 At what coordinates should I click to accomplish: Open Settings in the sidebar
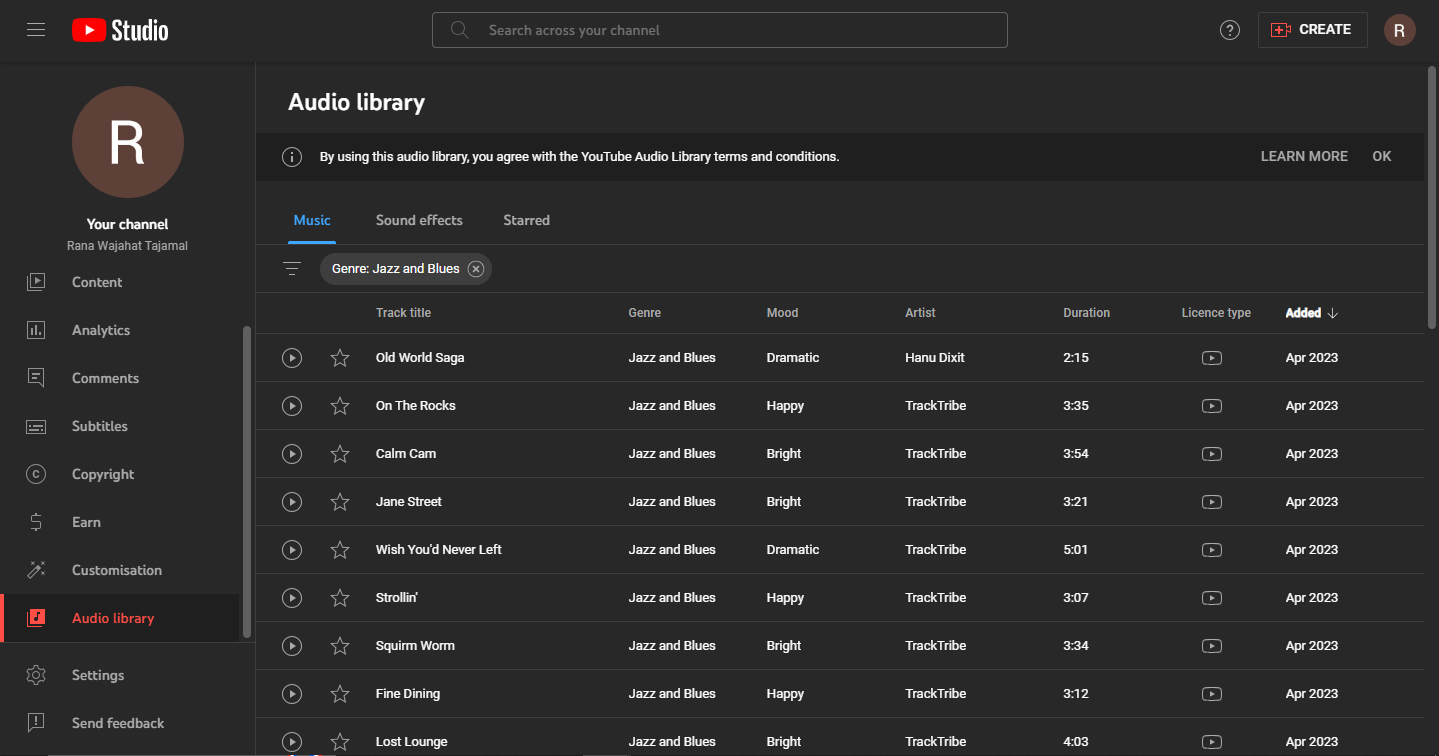120,675
